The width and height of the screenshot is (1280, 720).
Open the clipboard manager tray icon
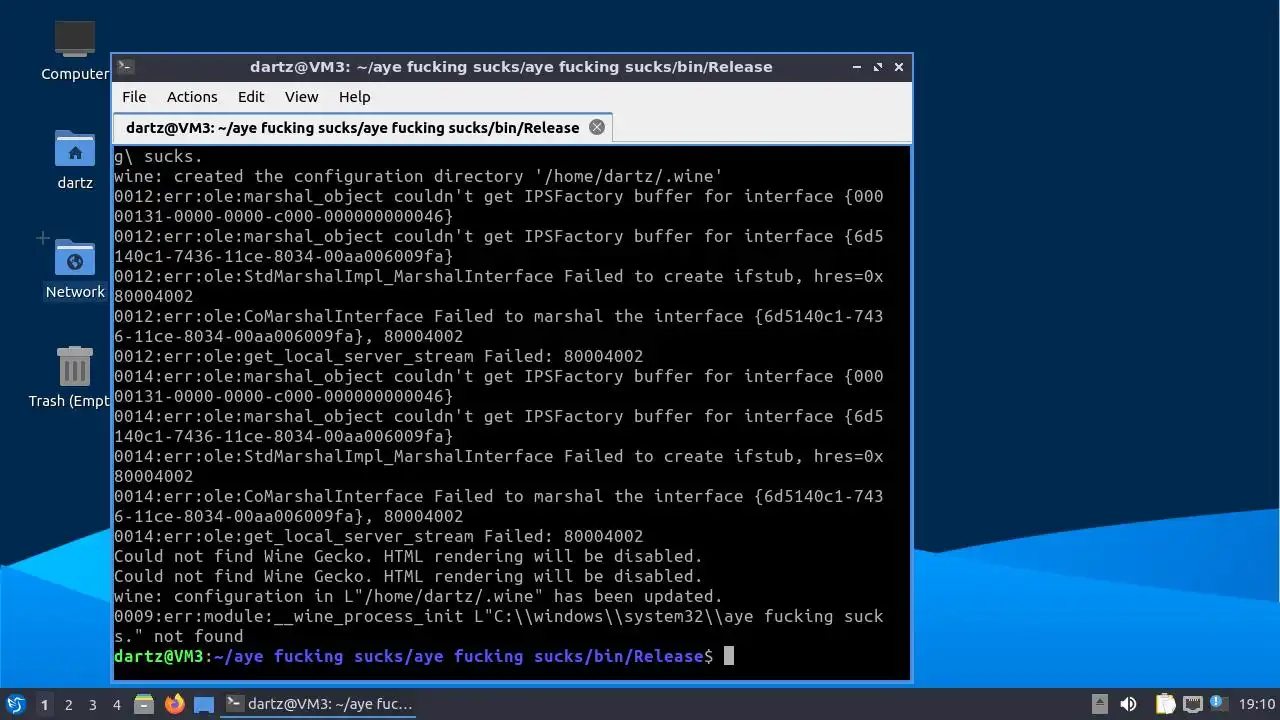tap(1166, 704)
